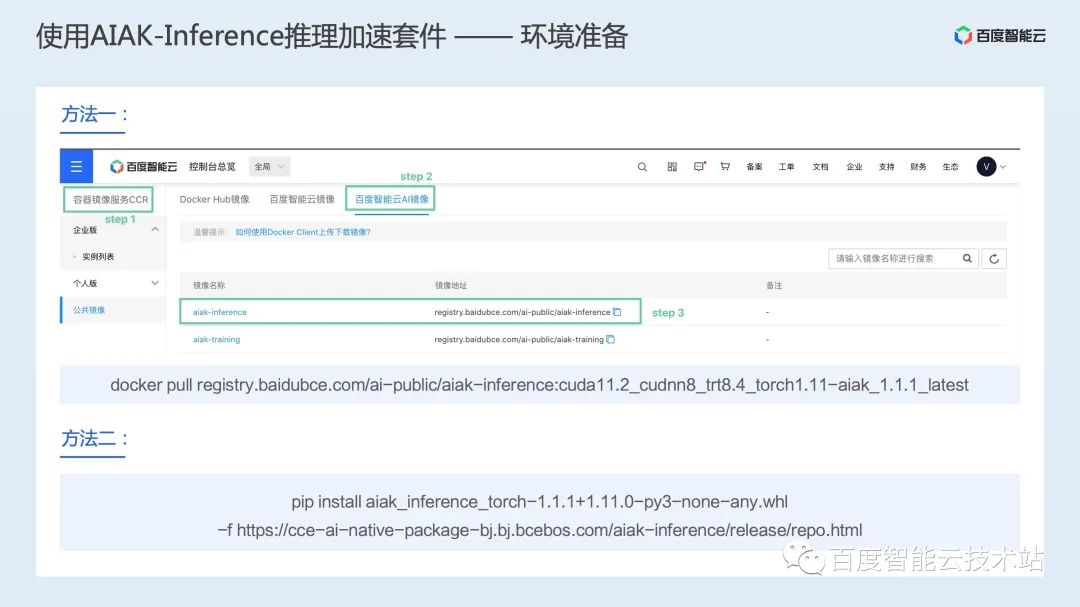Click the -f https://cce-ai-native-package repo URL line
Image resolution: width=1080 pixels, height=607 pixels.
(539, 530)
